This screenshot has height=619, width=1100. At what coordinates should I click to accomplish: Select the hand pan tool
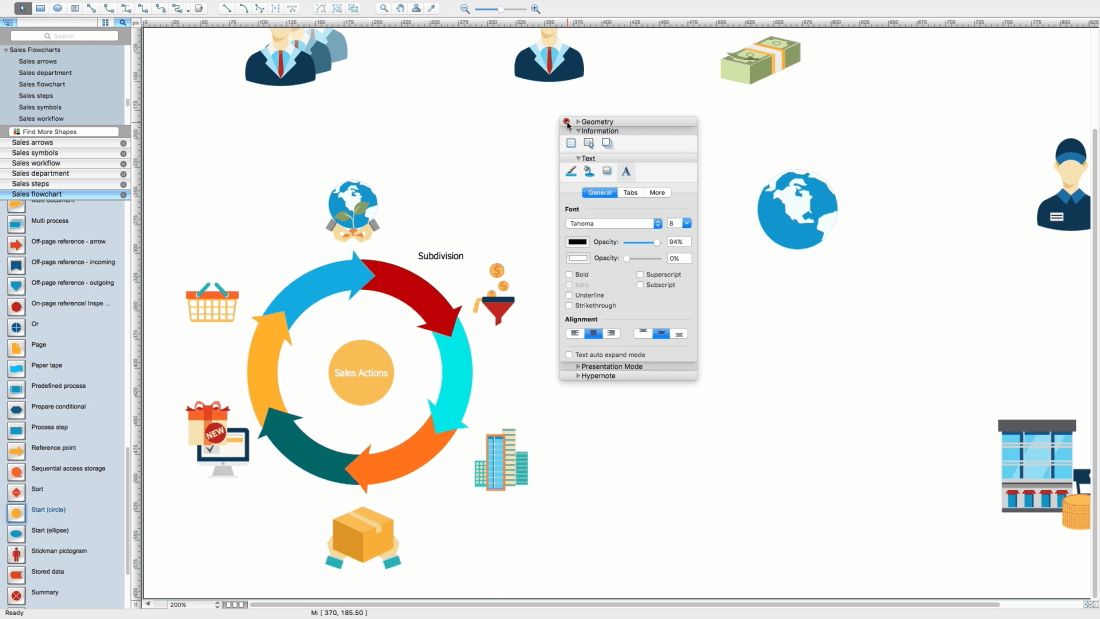tap(400, 8)
